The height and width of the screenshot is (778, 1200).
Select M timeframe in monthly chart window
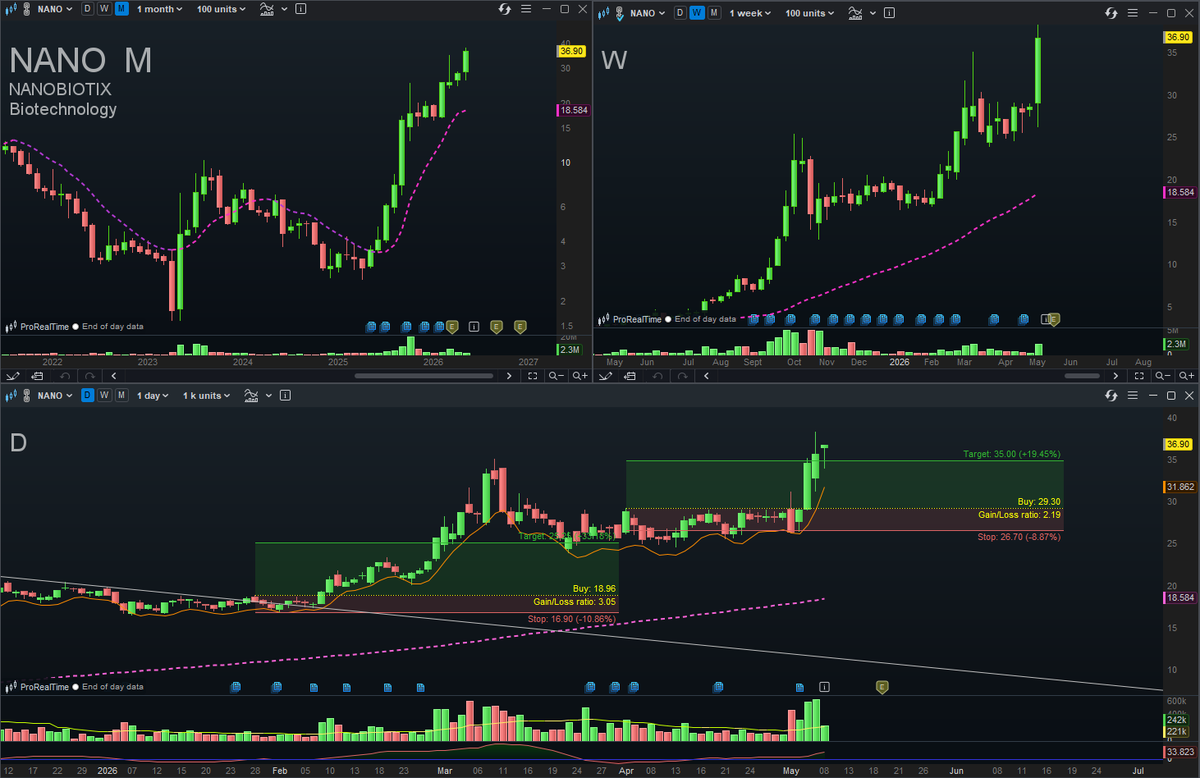click(x=121, y=9)
